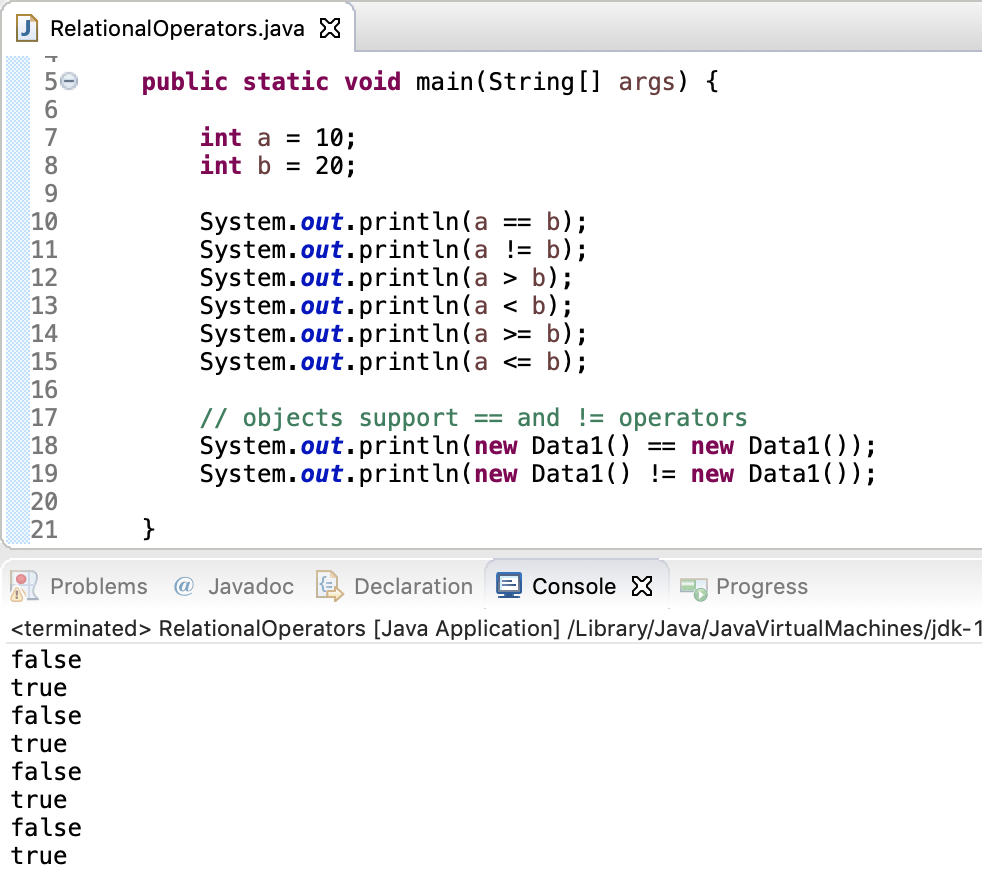Click the Progress view icon

point(695,586)
